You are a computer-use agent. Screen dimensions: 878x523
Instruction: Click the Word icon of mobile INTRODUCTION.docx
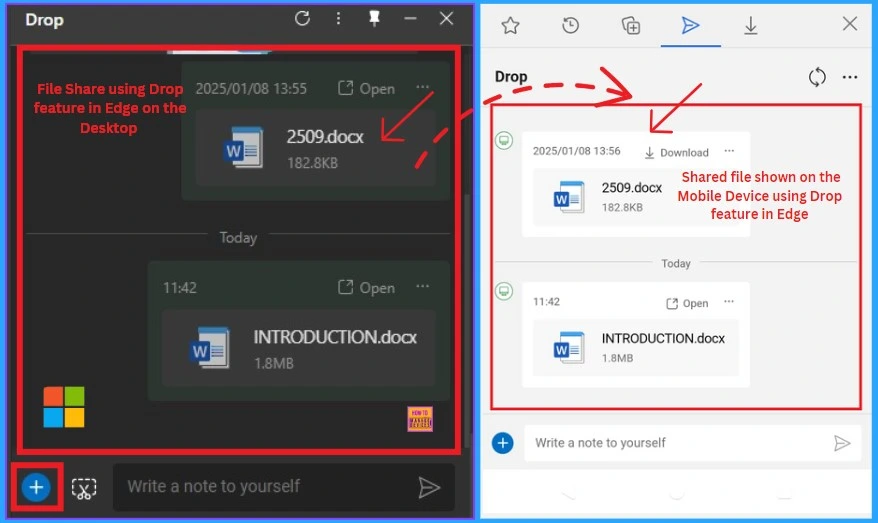[x=569, y=348]
